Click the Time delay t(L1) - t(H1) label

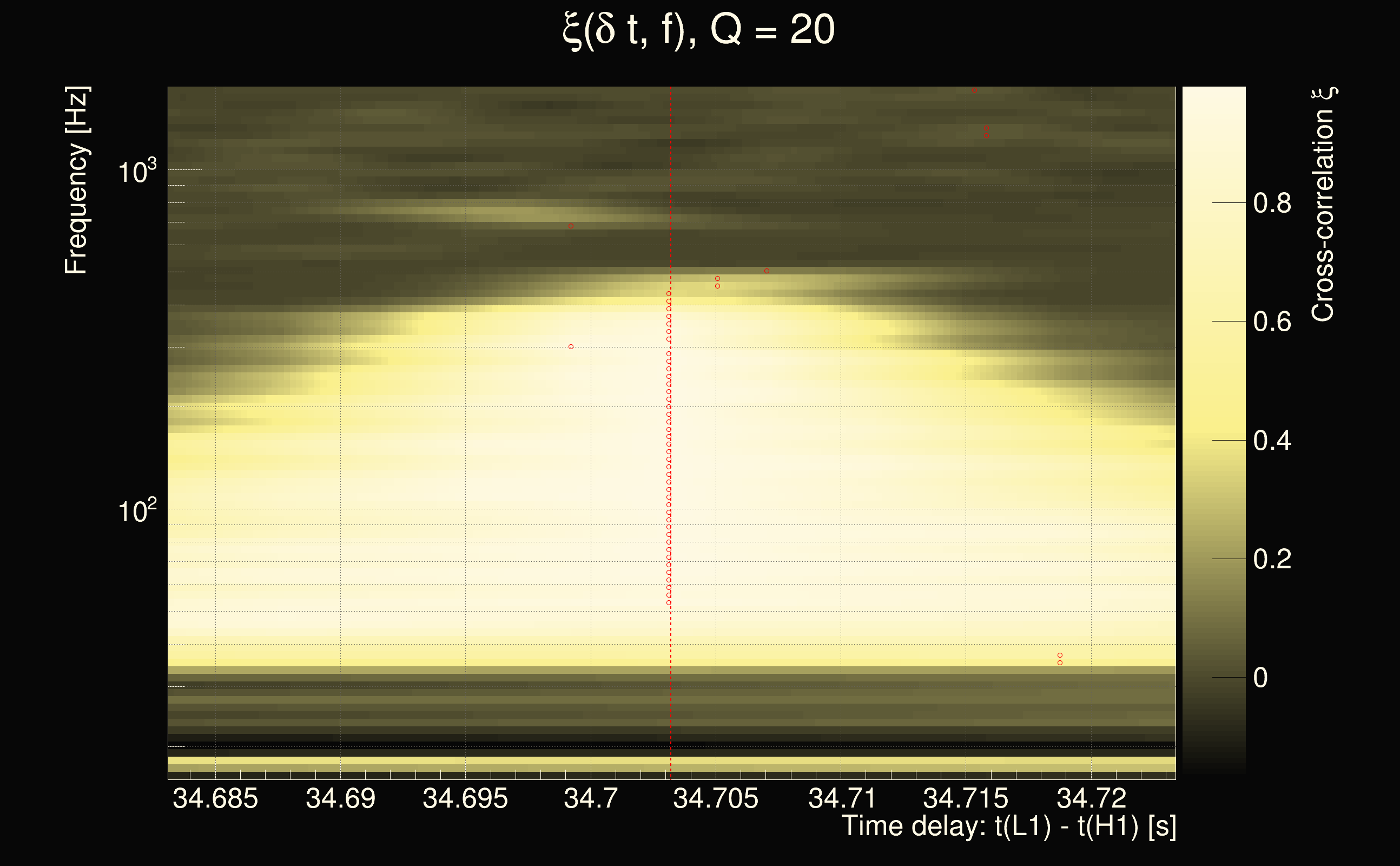pos(1008,826)
